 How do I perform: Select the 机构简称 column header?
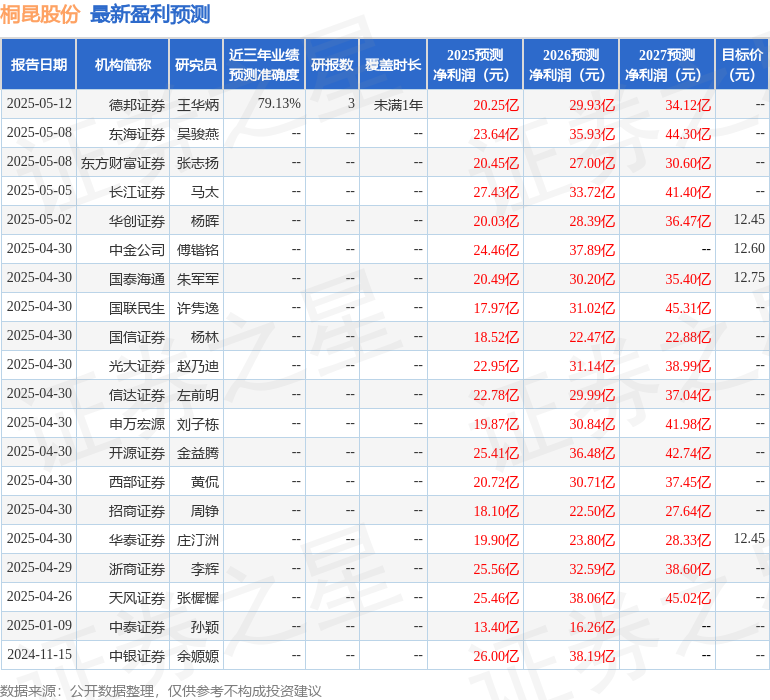[x=123, y=65]
